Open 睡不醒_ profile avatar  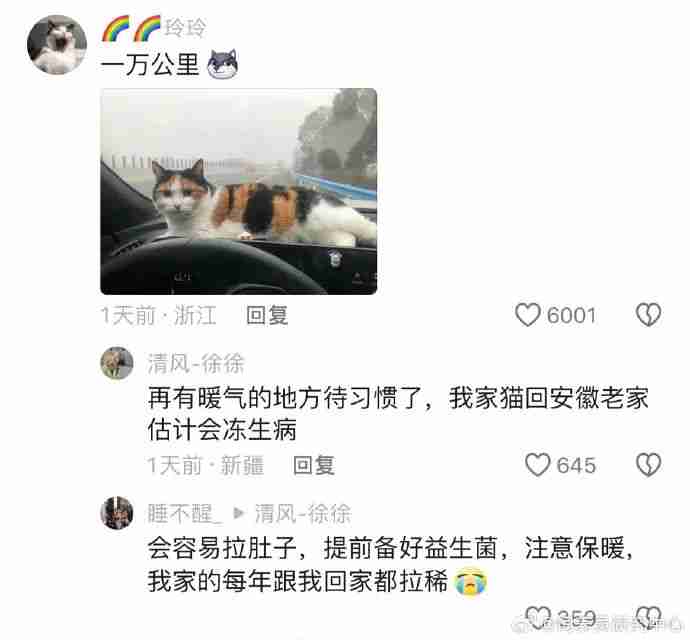click(x=117, y=513)
